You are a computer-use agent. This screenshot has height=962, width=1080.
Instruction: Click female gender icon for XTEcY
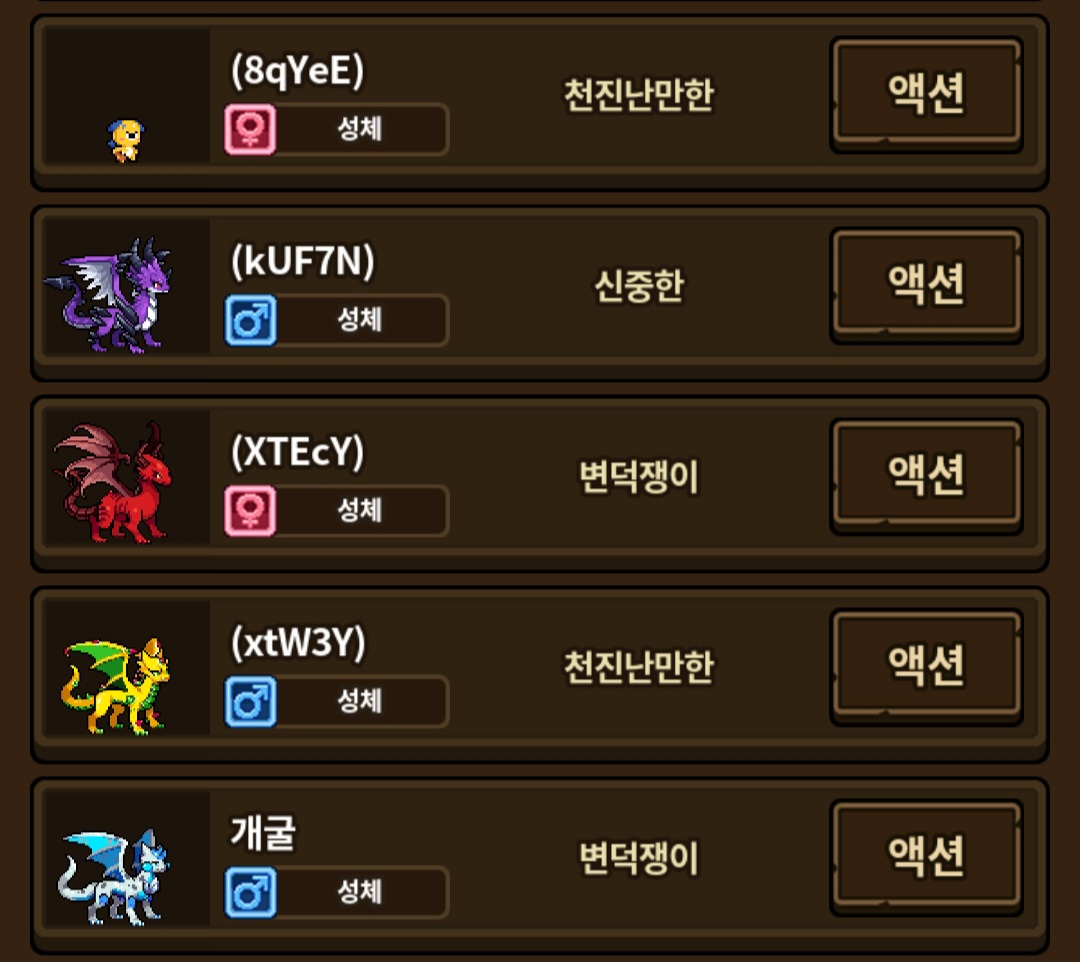[250, 510]
